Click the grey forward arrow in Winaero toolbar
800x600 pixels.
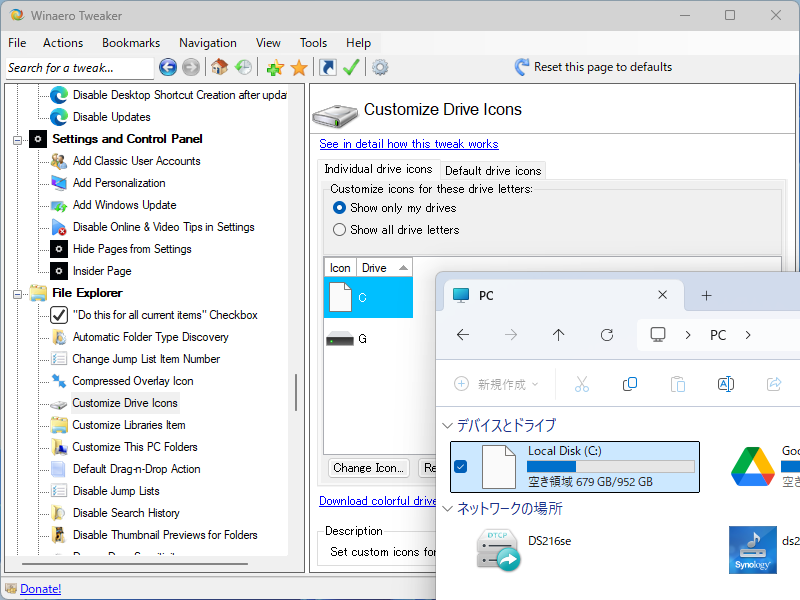point(191,67)
